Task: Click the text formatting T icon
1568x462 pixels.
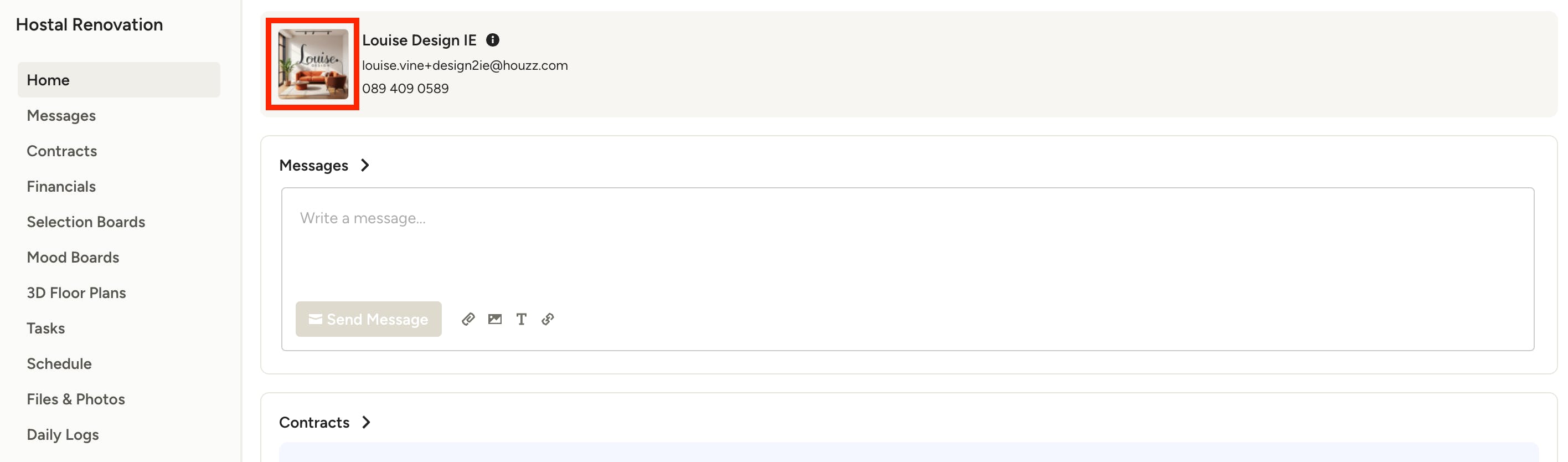Action: click(521, 319)
